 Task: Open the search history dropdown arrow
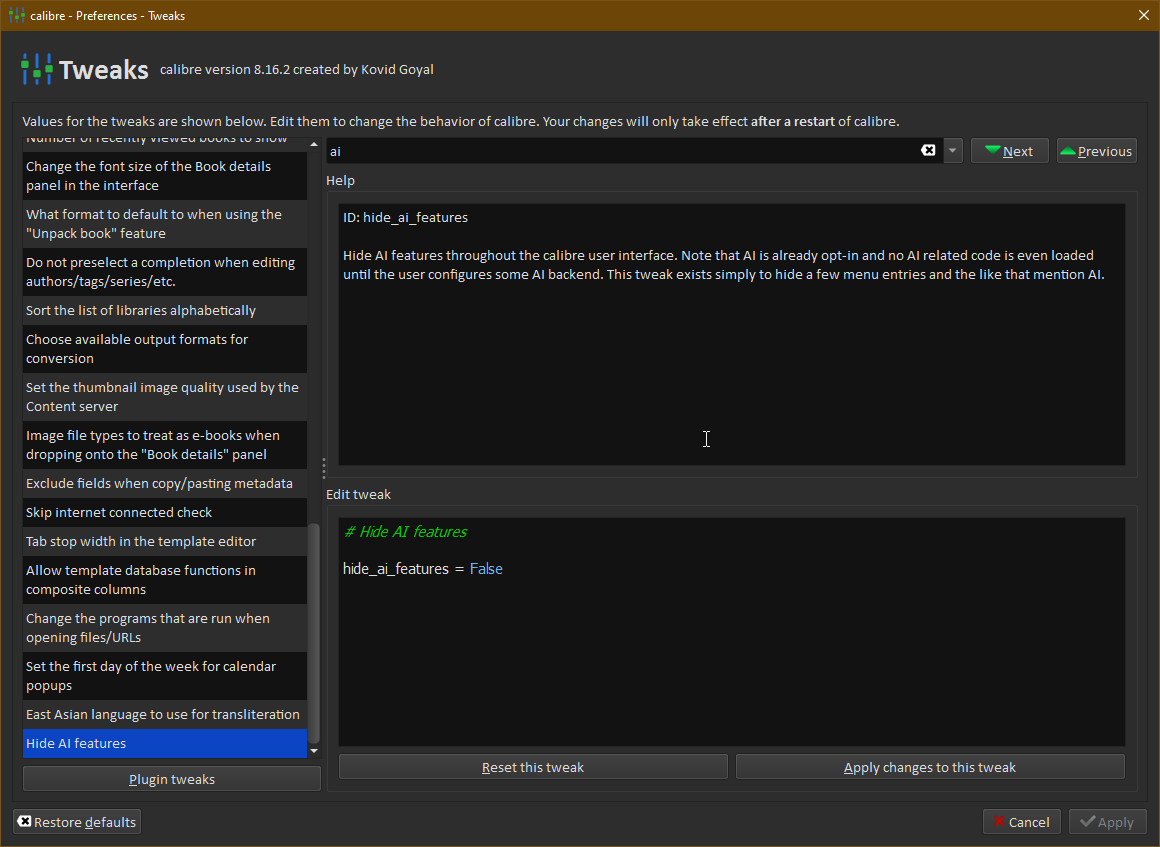[x=953, y=151]
